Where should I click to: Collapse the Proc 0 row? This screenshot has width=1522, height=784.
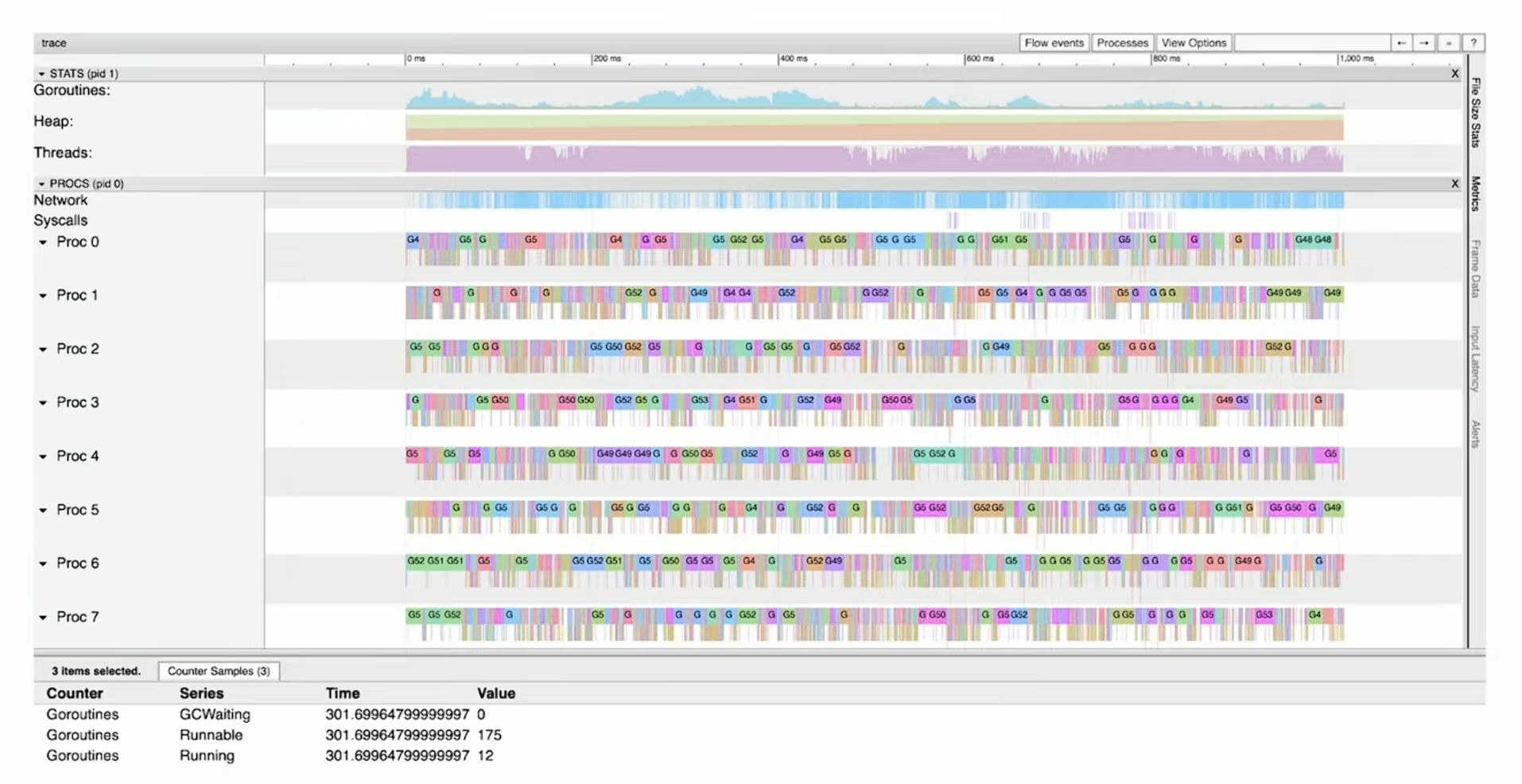pyautogui.click(x=43, y=243)
